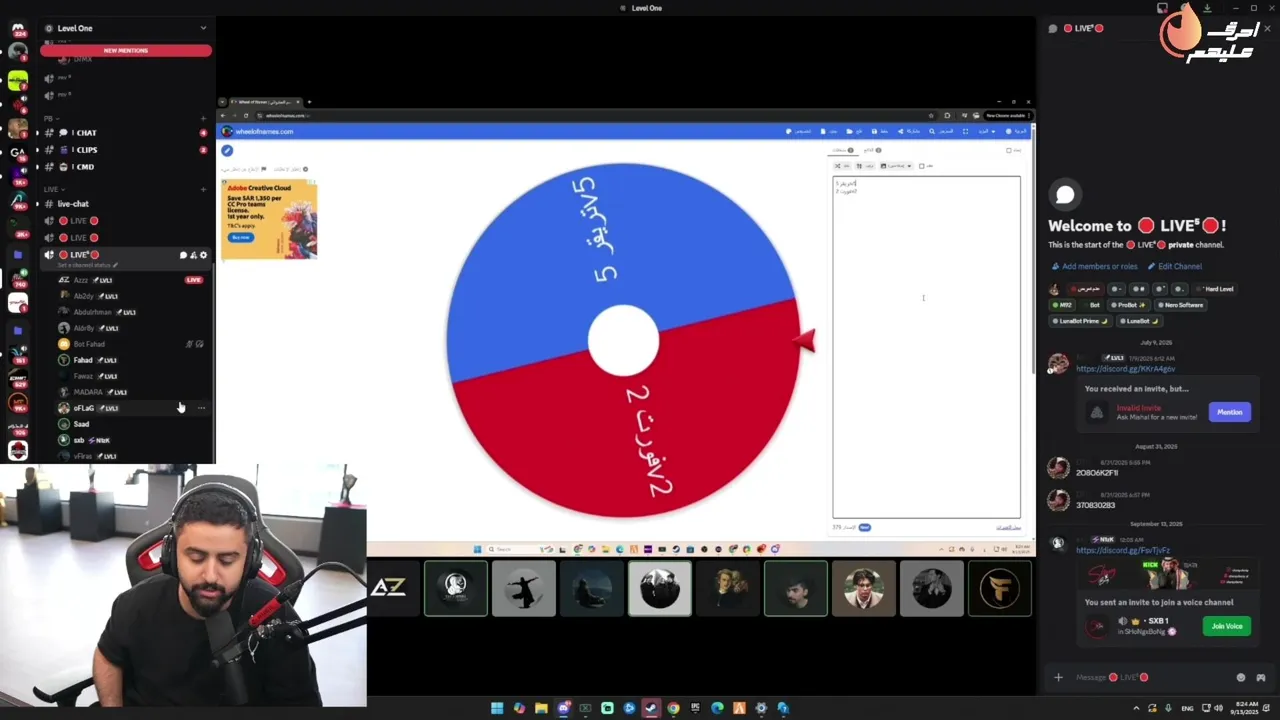
Task: Click the plus attachment icon beside message box
Action: coord(1058,677)
